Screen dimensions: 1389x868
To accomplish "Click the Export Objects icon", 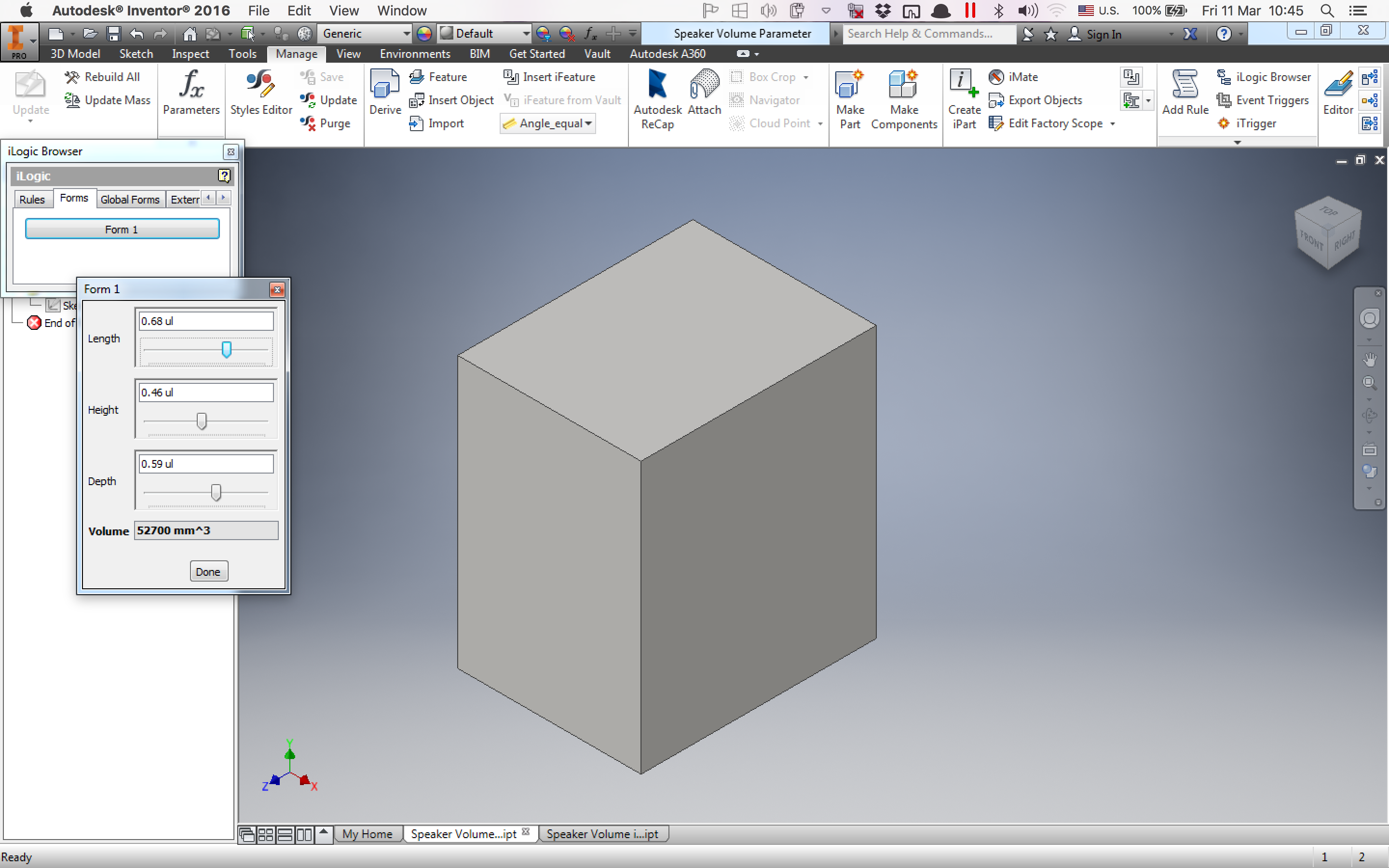I will pyautogui.click(x=1037, y=100).
